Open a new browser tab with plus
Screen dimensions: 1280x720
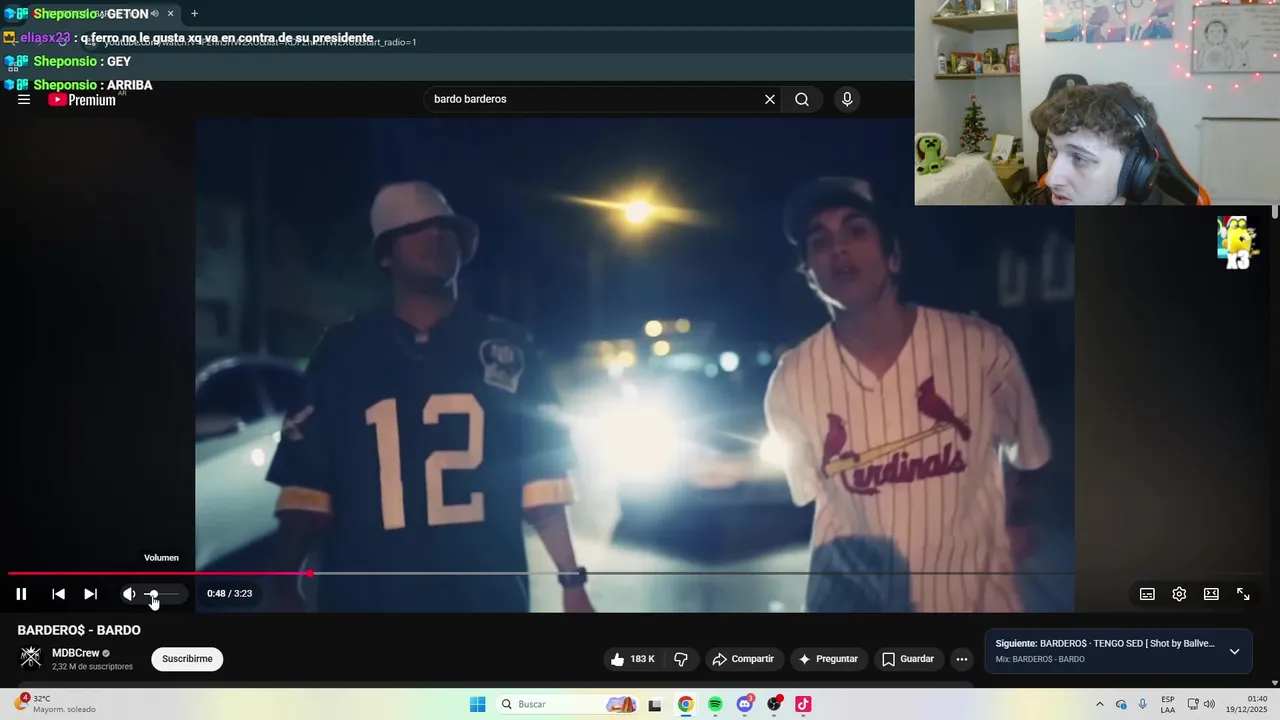194,14
